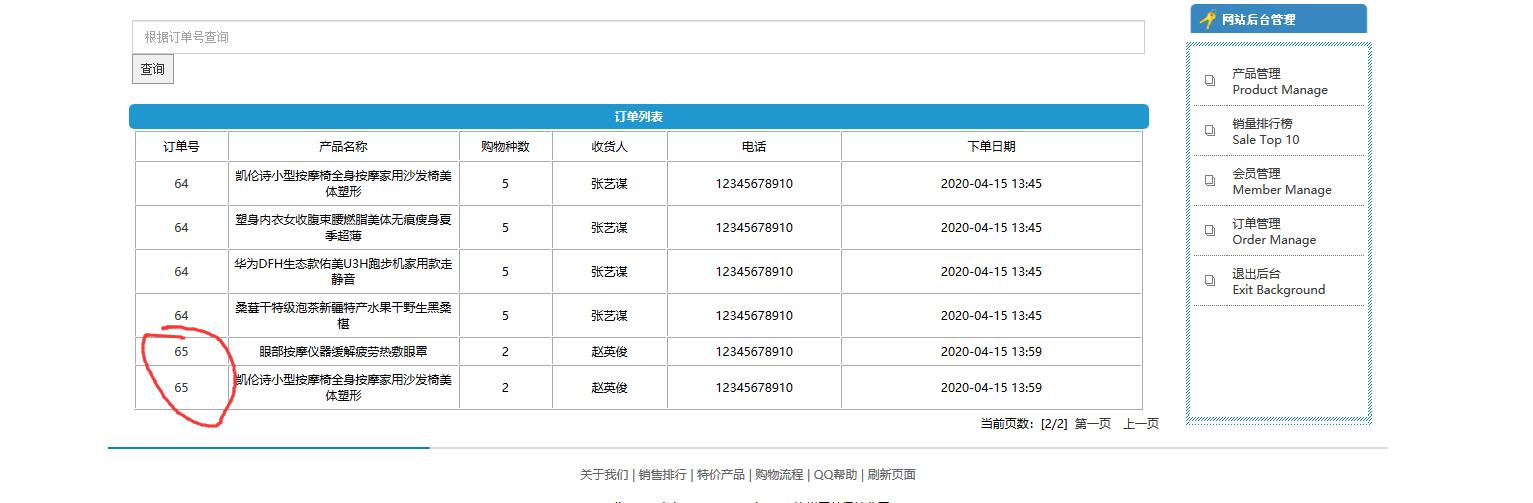Viewport: 1533px width, 503px height.
Task: Click the 刷新页面 footer link
Action: pos(891,475)
